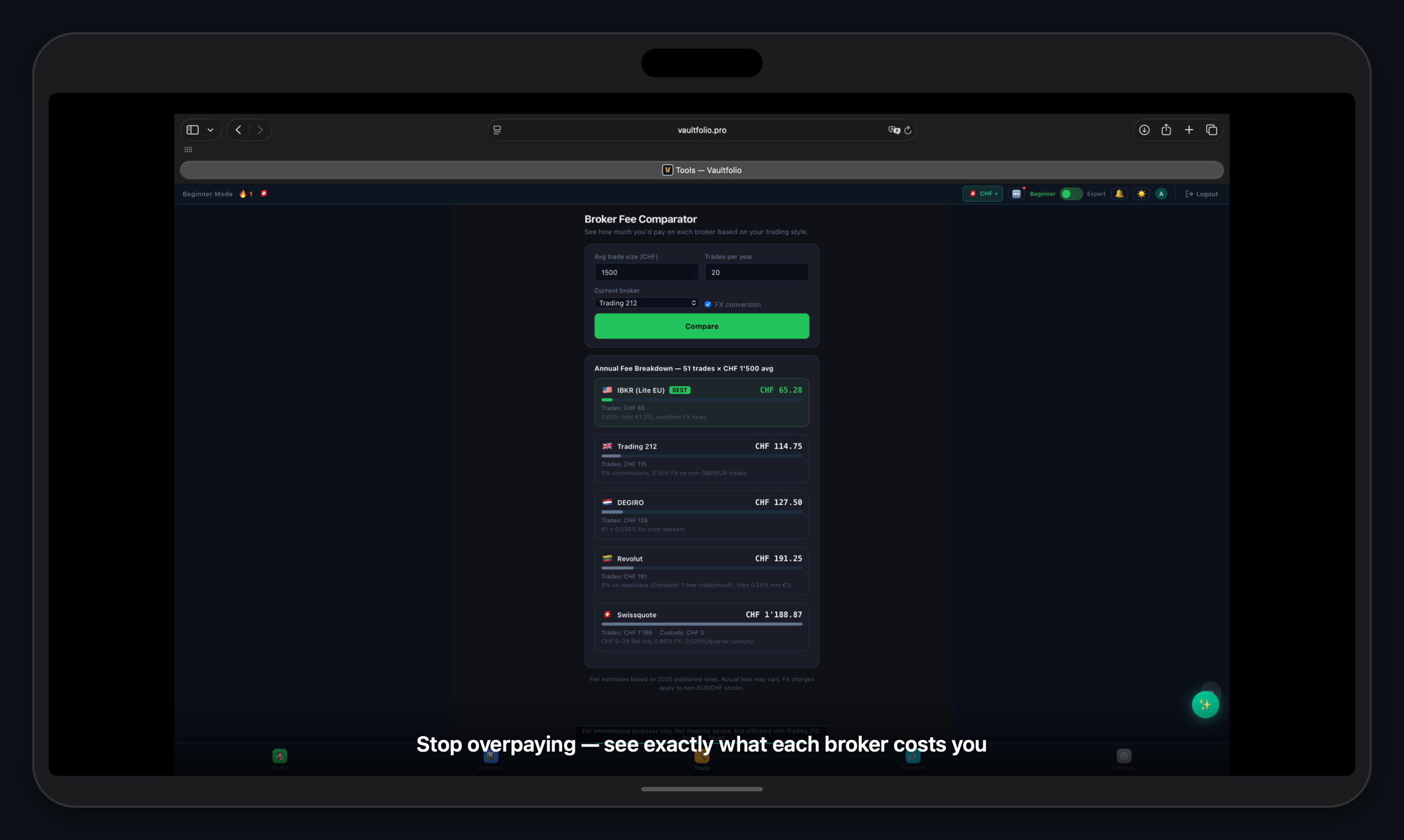Click the Beginner Mode label

coord(207,193)
